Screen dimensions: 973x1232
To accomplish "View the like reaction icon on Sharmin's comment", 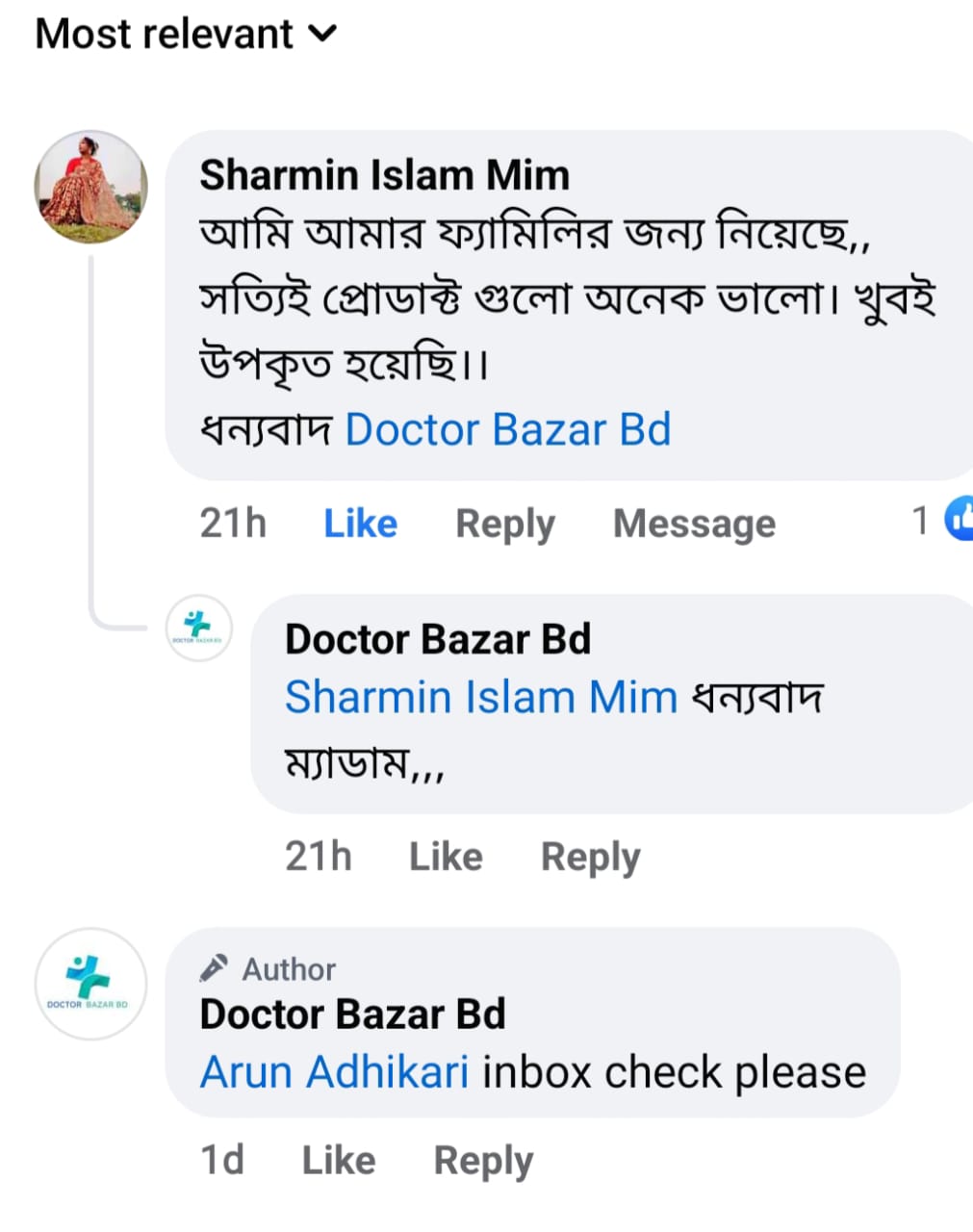I will point(959,520).
